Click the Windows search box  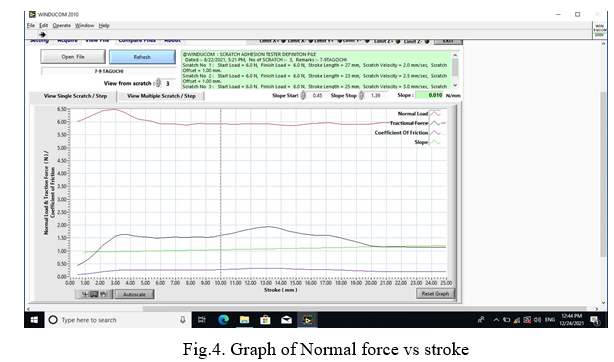117,320
